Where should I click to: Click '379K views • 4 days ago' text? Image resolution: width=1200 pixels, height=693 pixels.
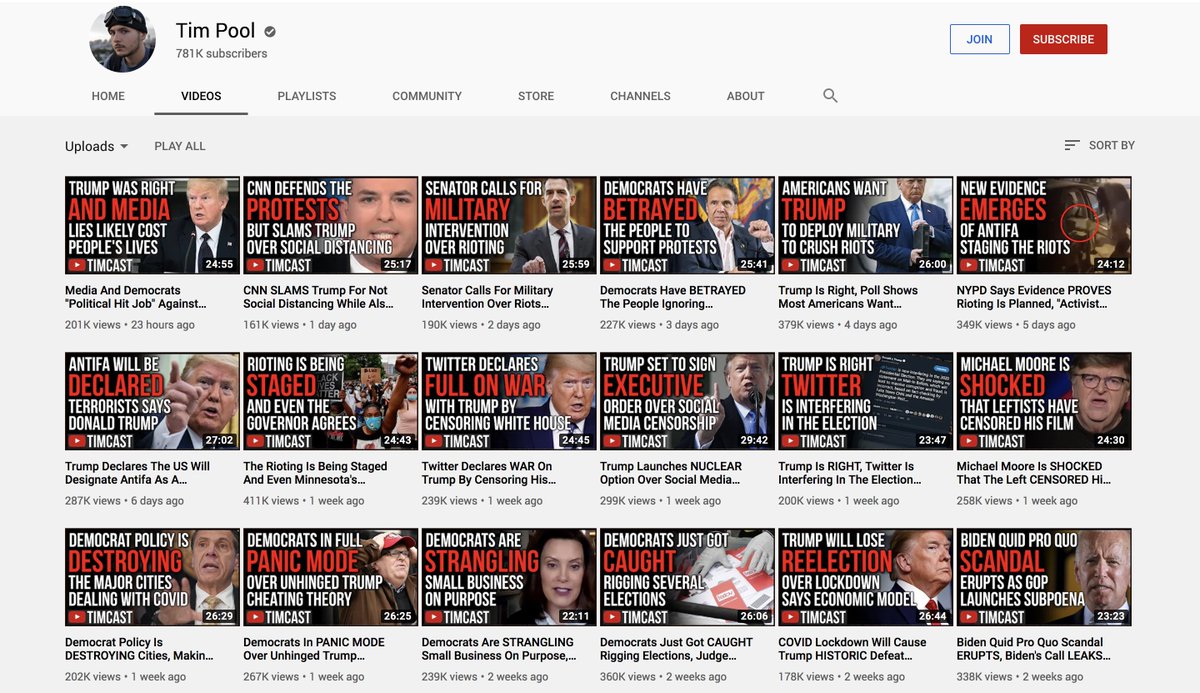pyautogui.click(x=838, y=325)
